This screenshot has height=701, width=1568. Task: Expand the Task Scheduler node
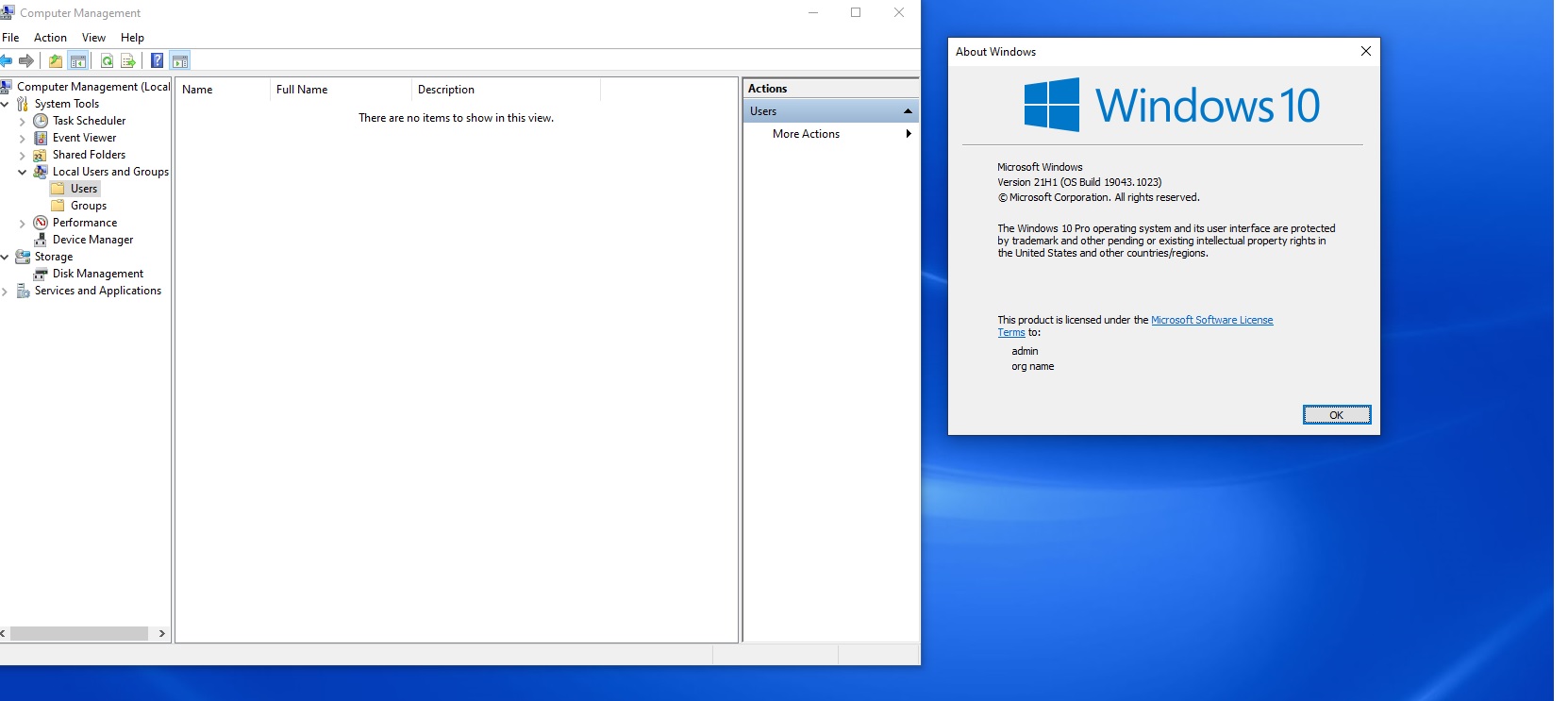point(23,121)
